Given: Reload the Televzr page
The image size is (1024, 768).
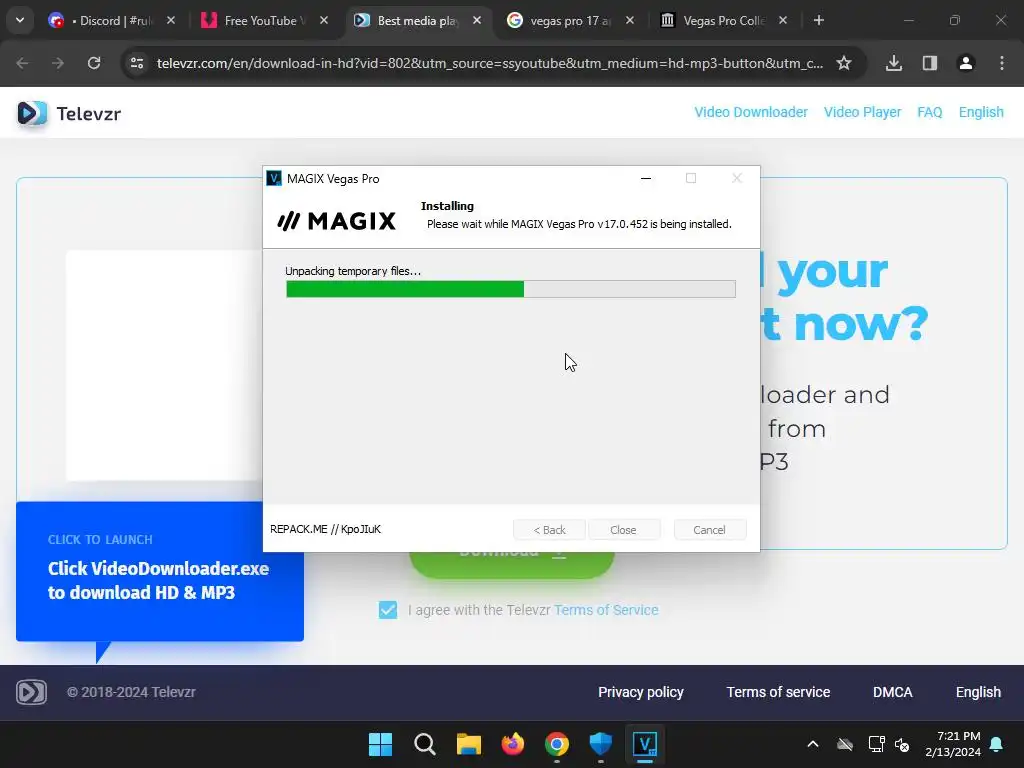Looking at the screenshot, I should (94, 63).
